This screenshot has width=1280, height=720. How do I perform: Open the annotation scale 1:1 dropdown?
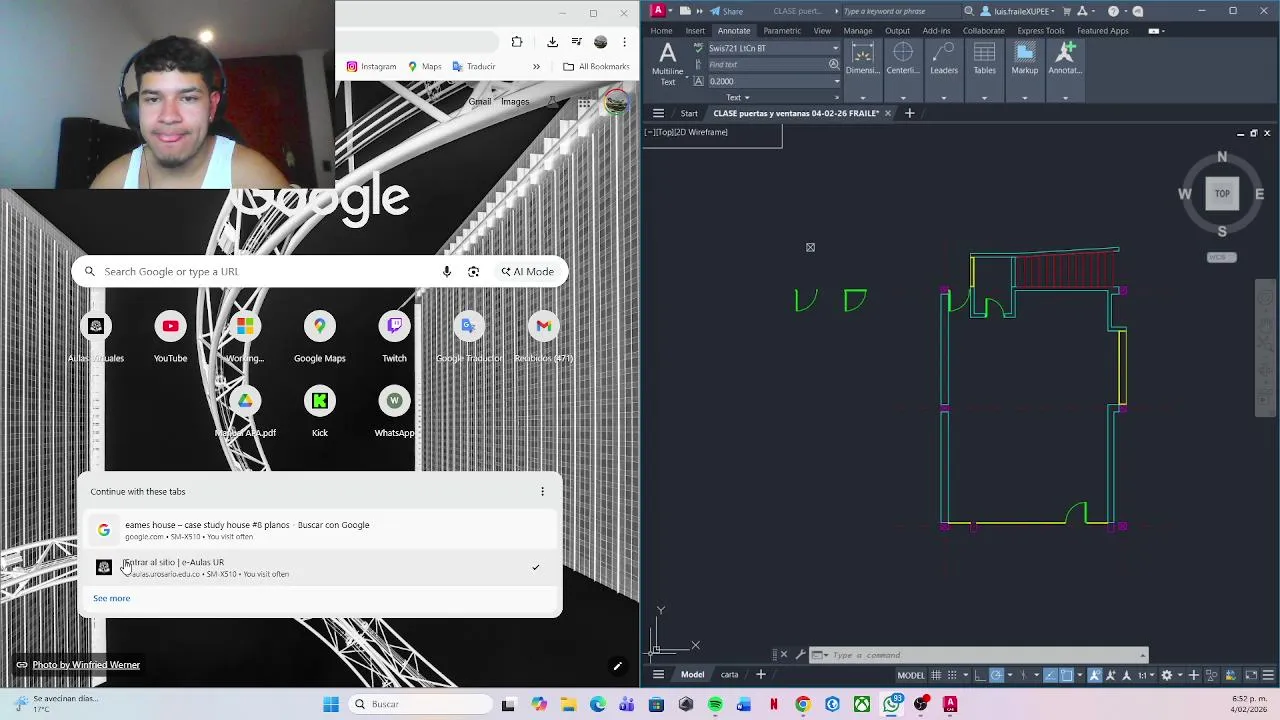[1145, 675]
